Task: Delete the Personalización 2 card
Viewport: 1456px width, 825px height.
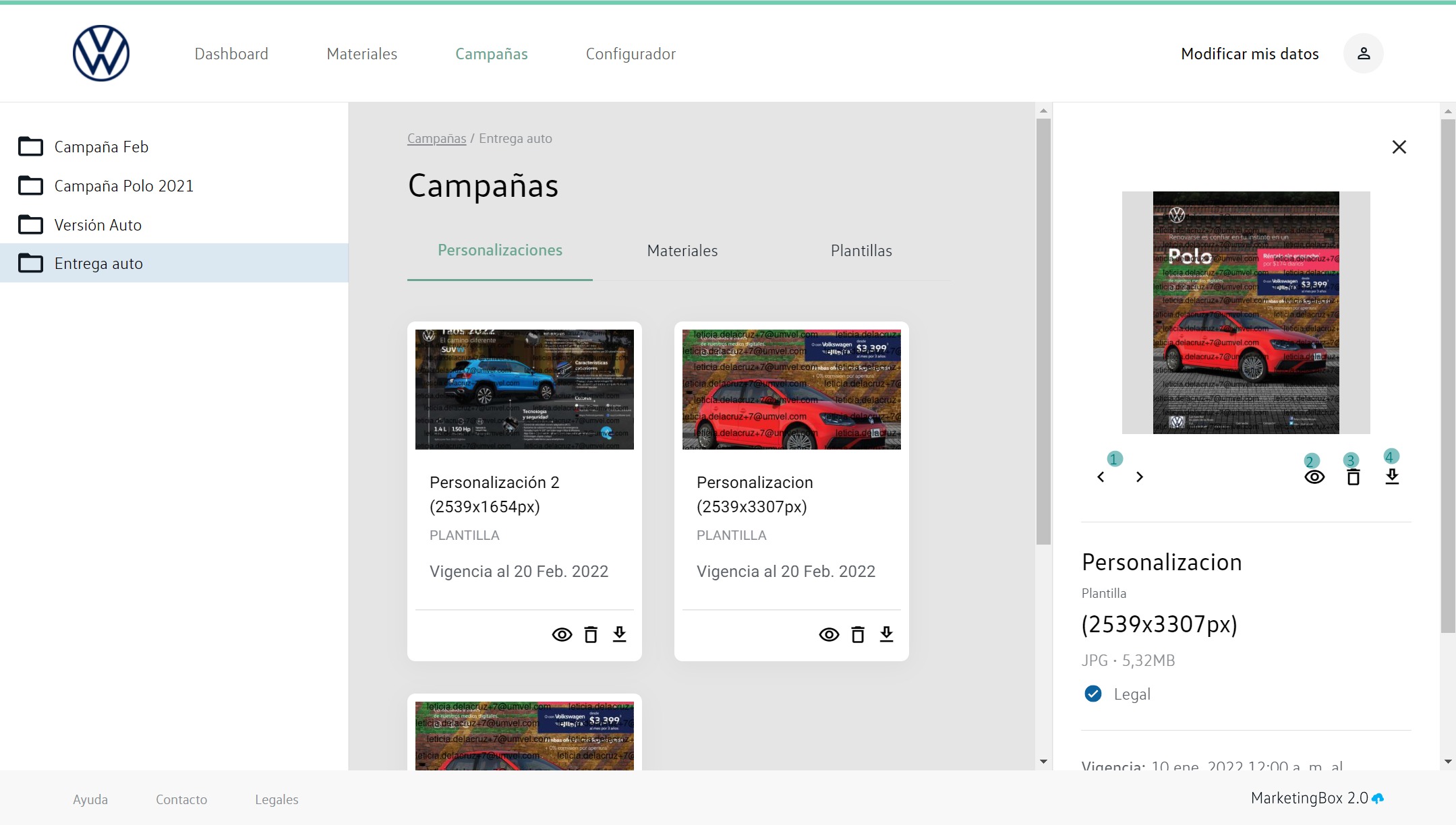Action: click(x=590, y=634)
